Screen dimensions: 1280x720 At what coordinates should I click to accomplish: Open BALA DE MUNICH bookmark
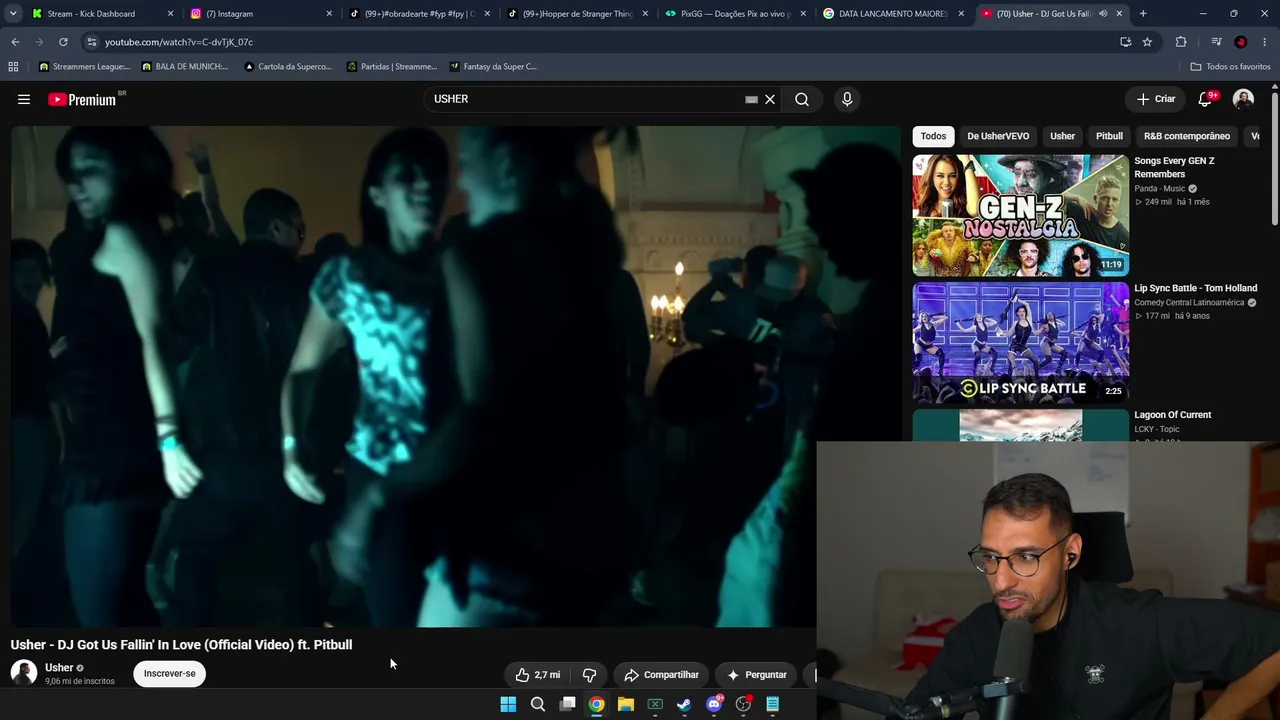point(185,67)
